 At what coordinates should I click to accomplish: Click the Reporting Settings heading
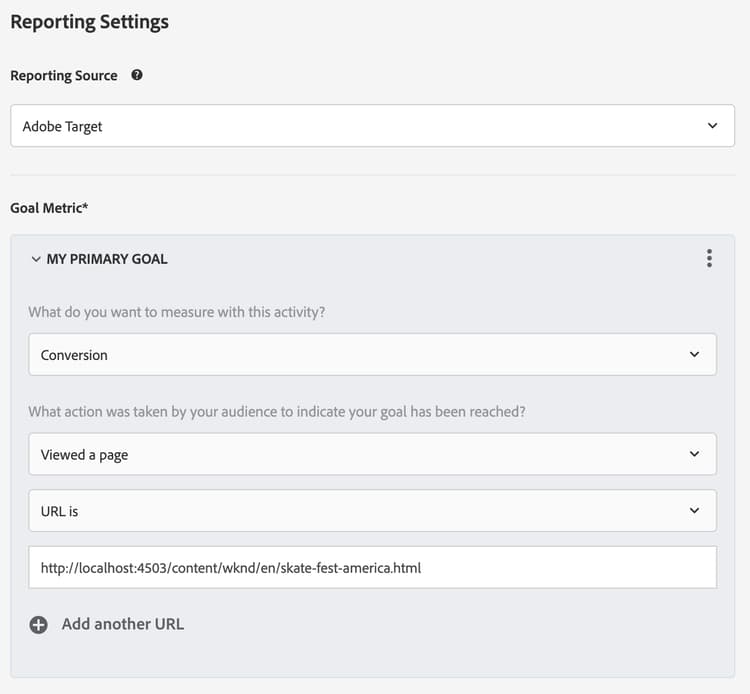89,22
